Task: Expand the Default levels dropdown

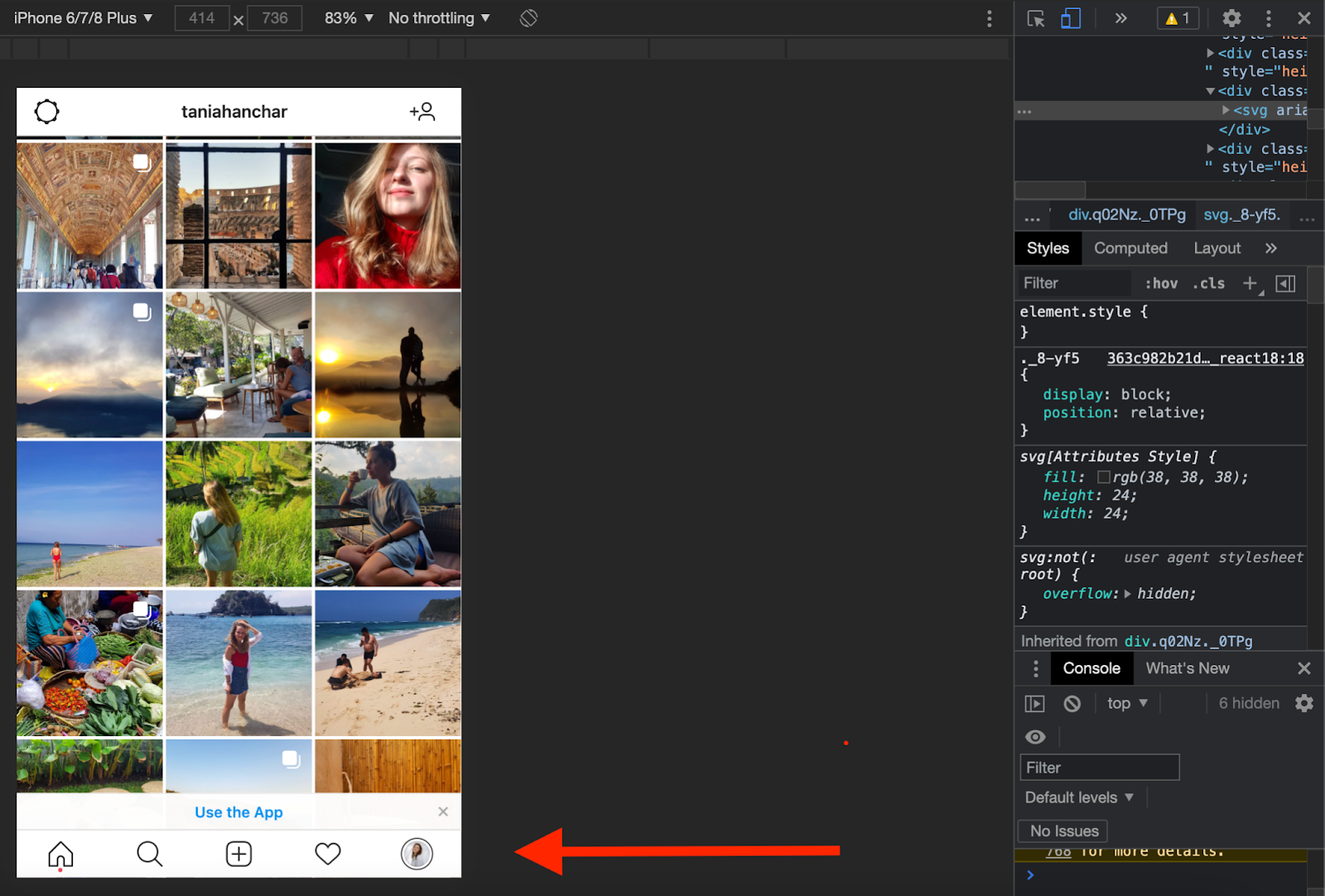Action: [1079, 797]
